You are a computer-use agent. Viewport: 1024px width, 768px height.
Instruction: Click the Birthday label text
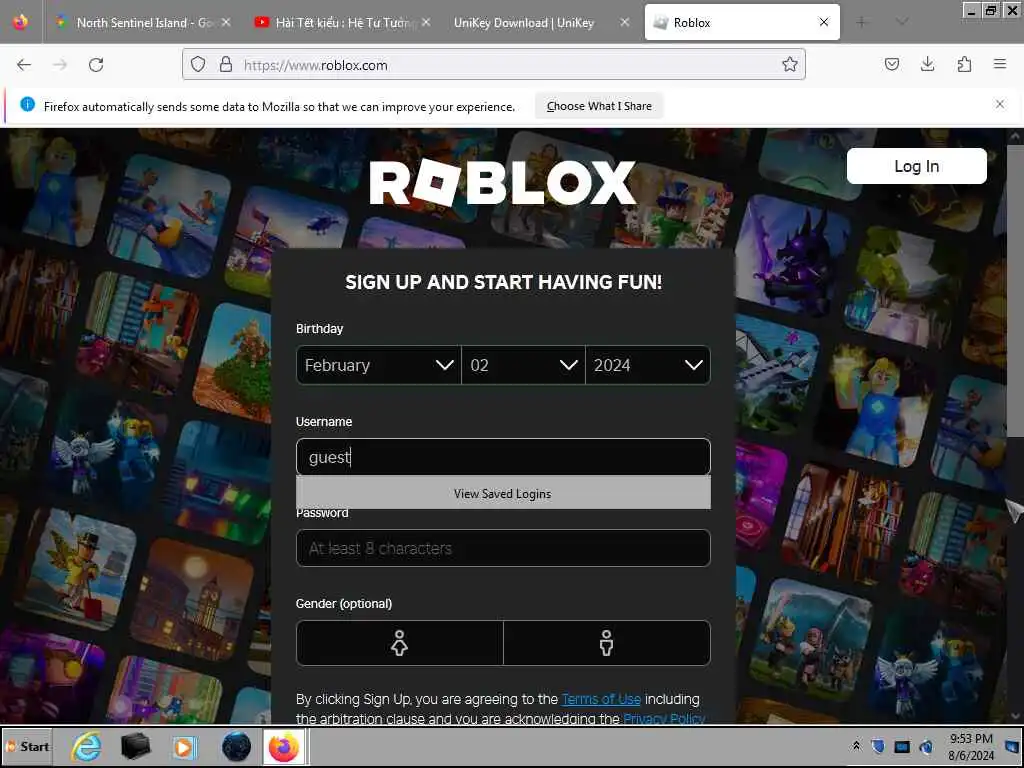[319, 328]
